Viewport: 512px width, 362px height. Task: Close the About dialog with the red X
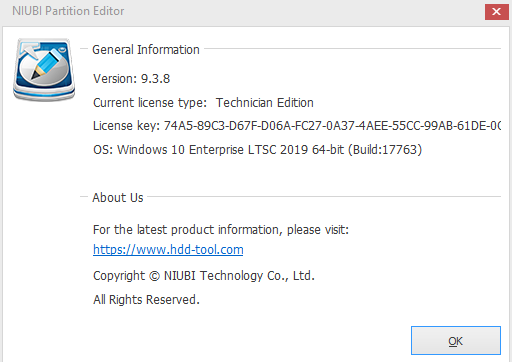(x=496, y=12)
